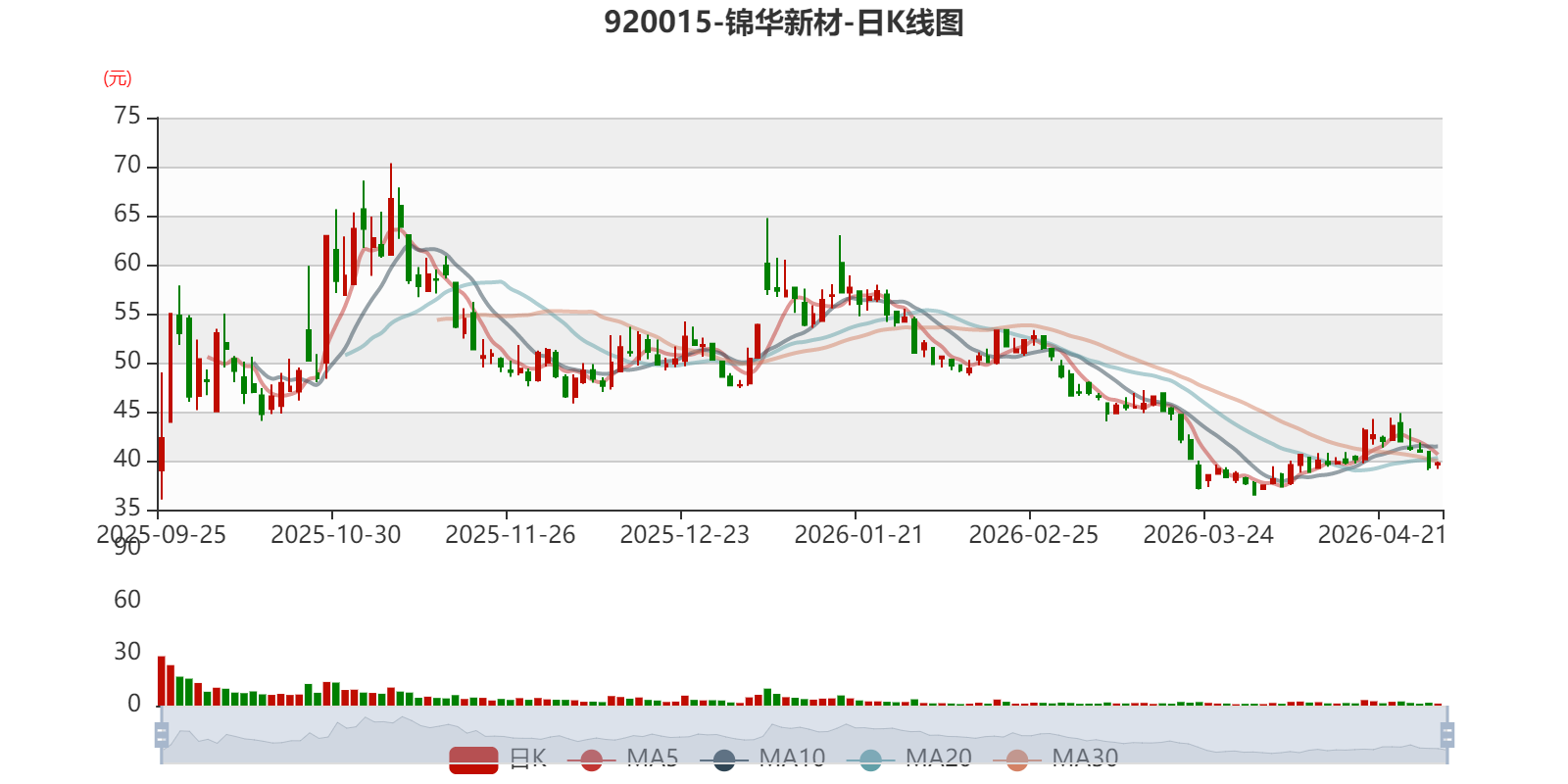Click the left data zoom slider handle
The width and height of the screenshot is (1568, 784).
162,734
